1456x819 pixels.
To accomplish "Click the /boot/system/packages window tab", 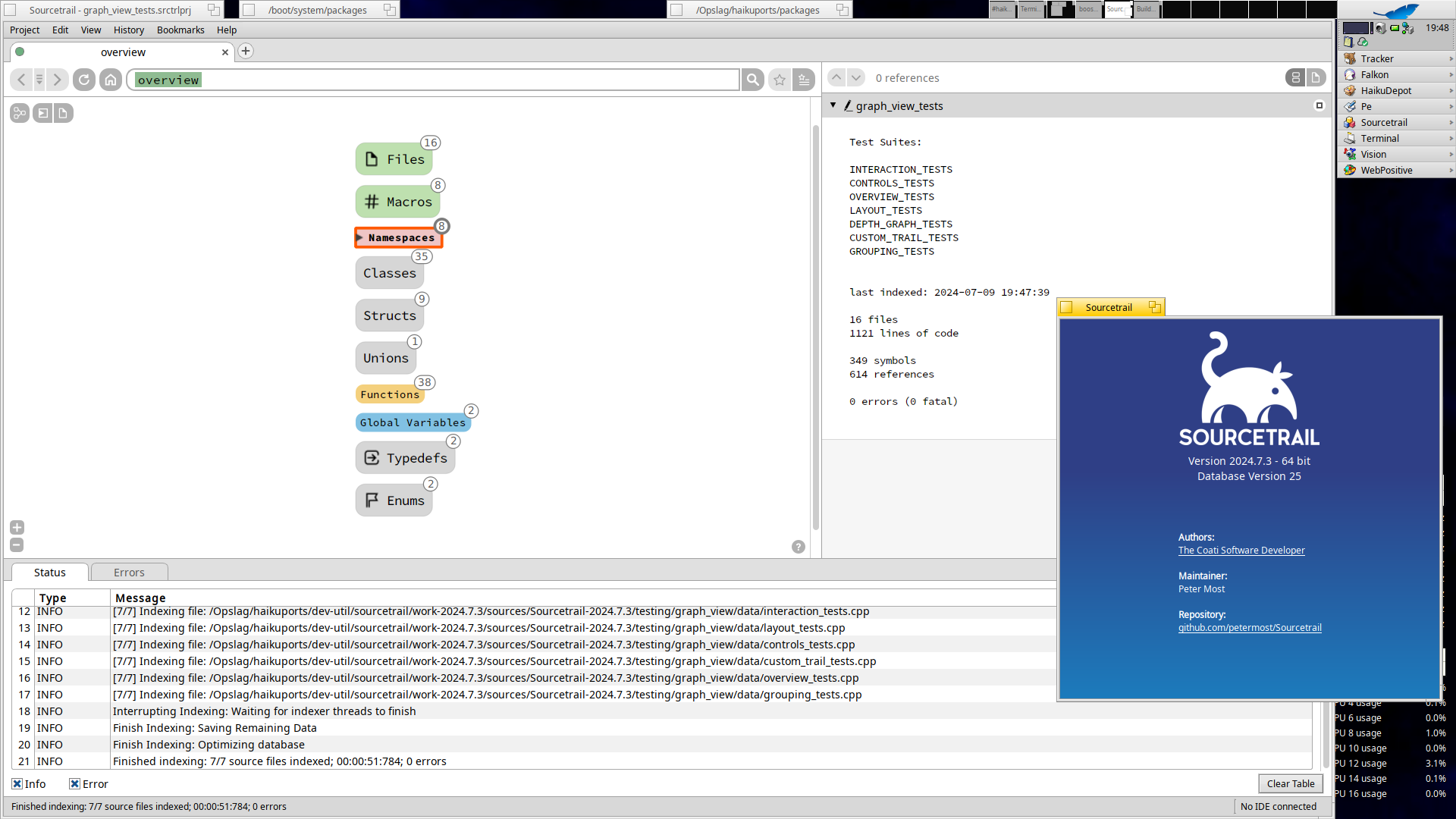I will (x=318, y=10).
